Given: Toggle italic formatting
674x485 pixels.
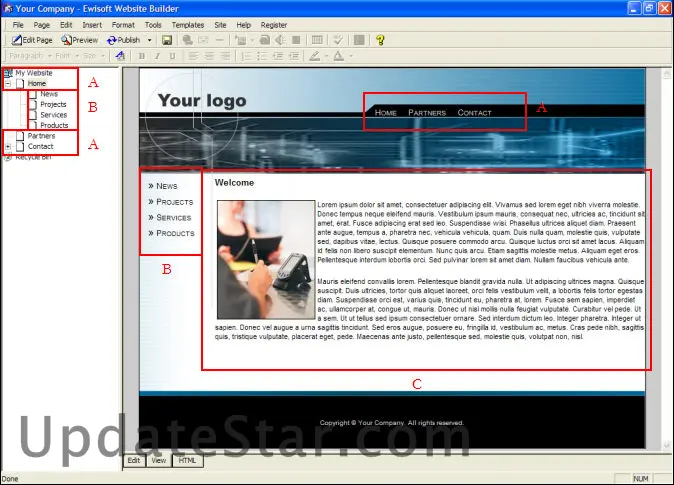Looking at the screenshot, I should point(157,56).
